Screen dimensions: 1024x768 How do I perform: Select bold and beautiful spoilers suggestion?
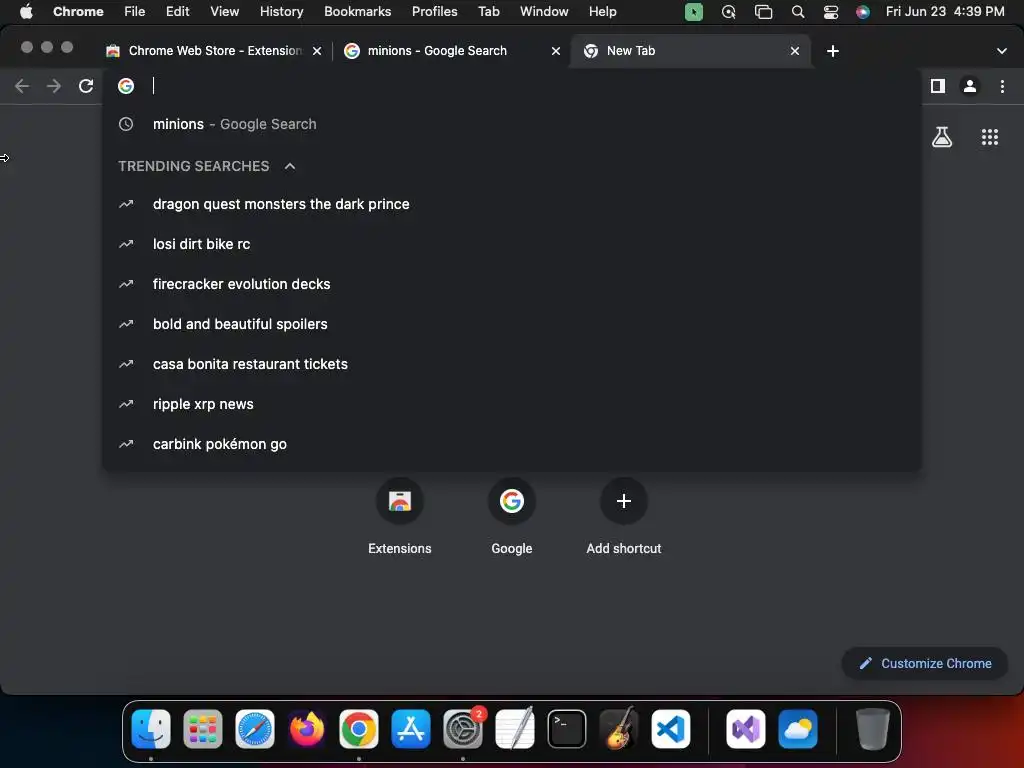511,324
